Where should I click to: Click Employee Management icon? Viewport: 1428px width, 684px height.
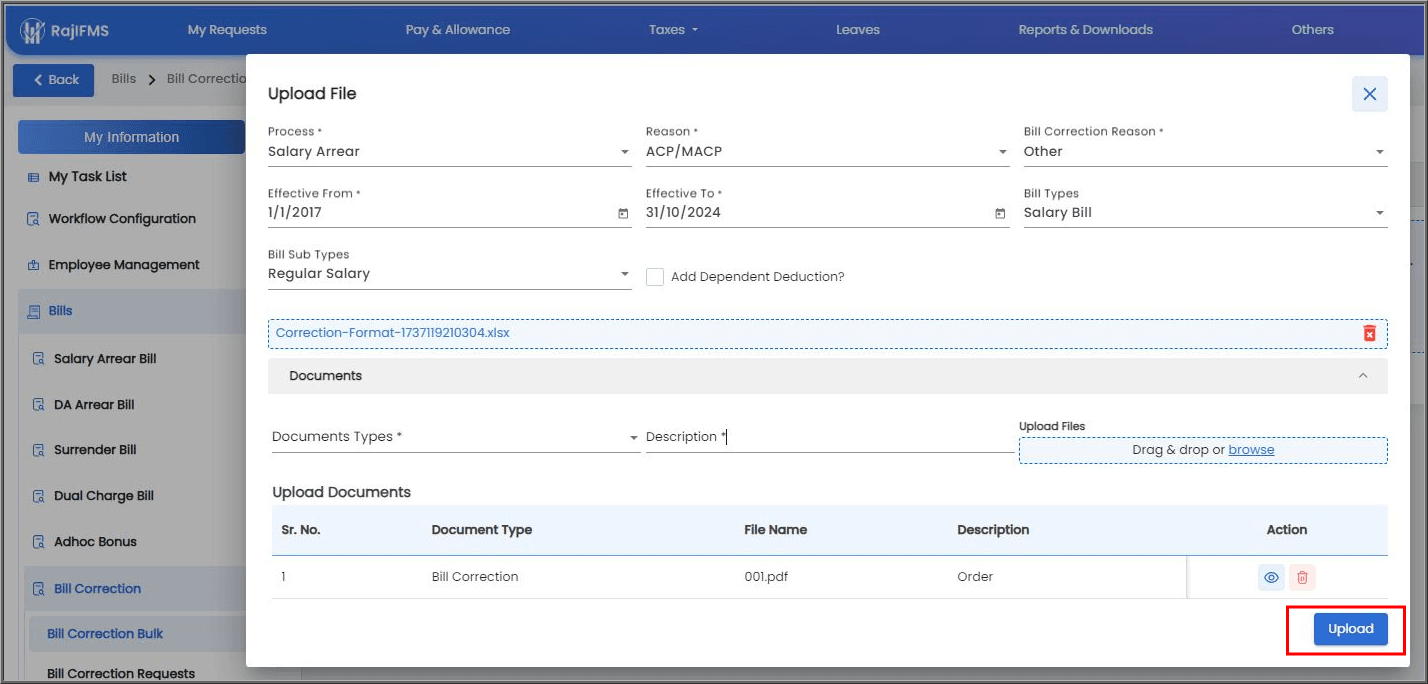tap(33, 265)
